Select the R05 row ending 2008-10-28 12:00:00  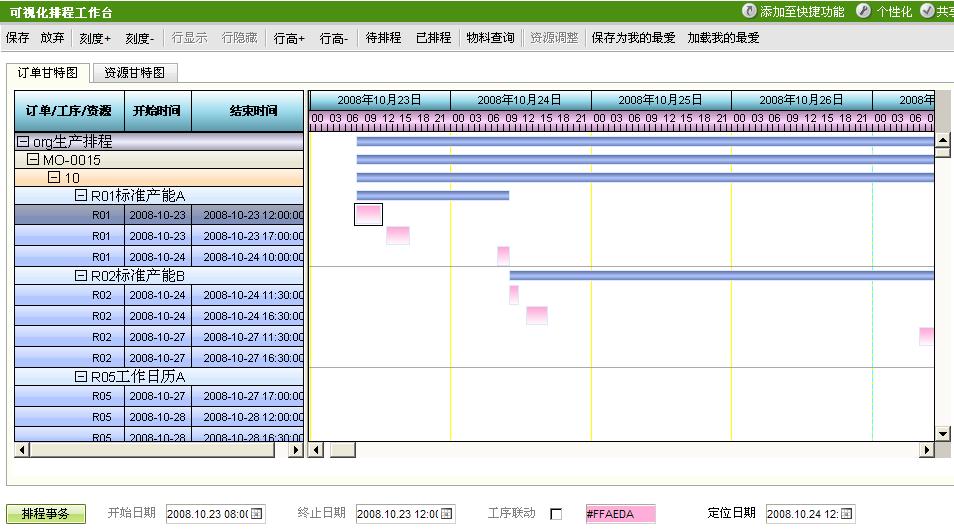159,416
